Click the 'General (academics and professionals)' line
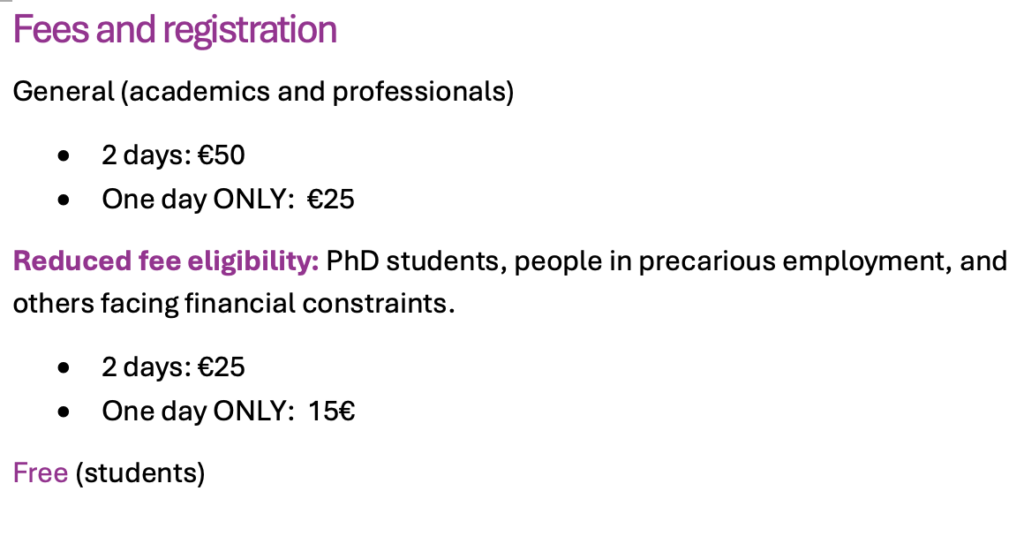Screen dimensions: 1024x544 (263, 92)
